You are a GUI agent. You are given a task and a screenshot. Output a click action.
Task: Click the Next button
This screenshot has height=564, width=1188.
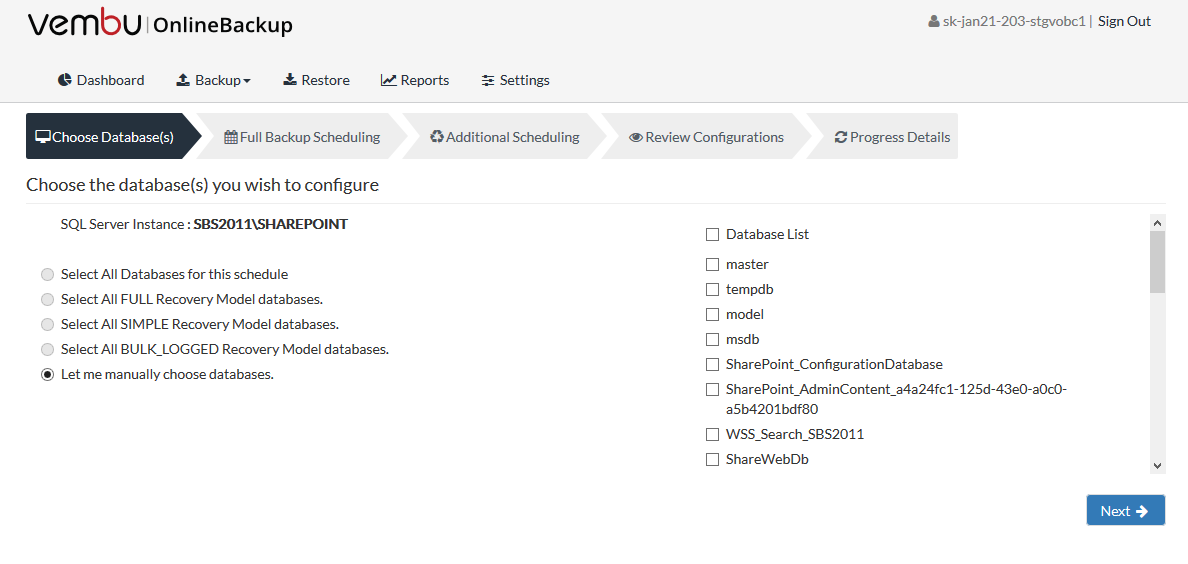[1125, 511]
